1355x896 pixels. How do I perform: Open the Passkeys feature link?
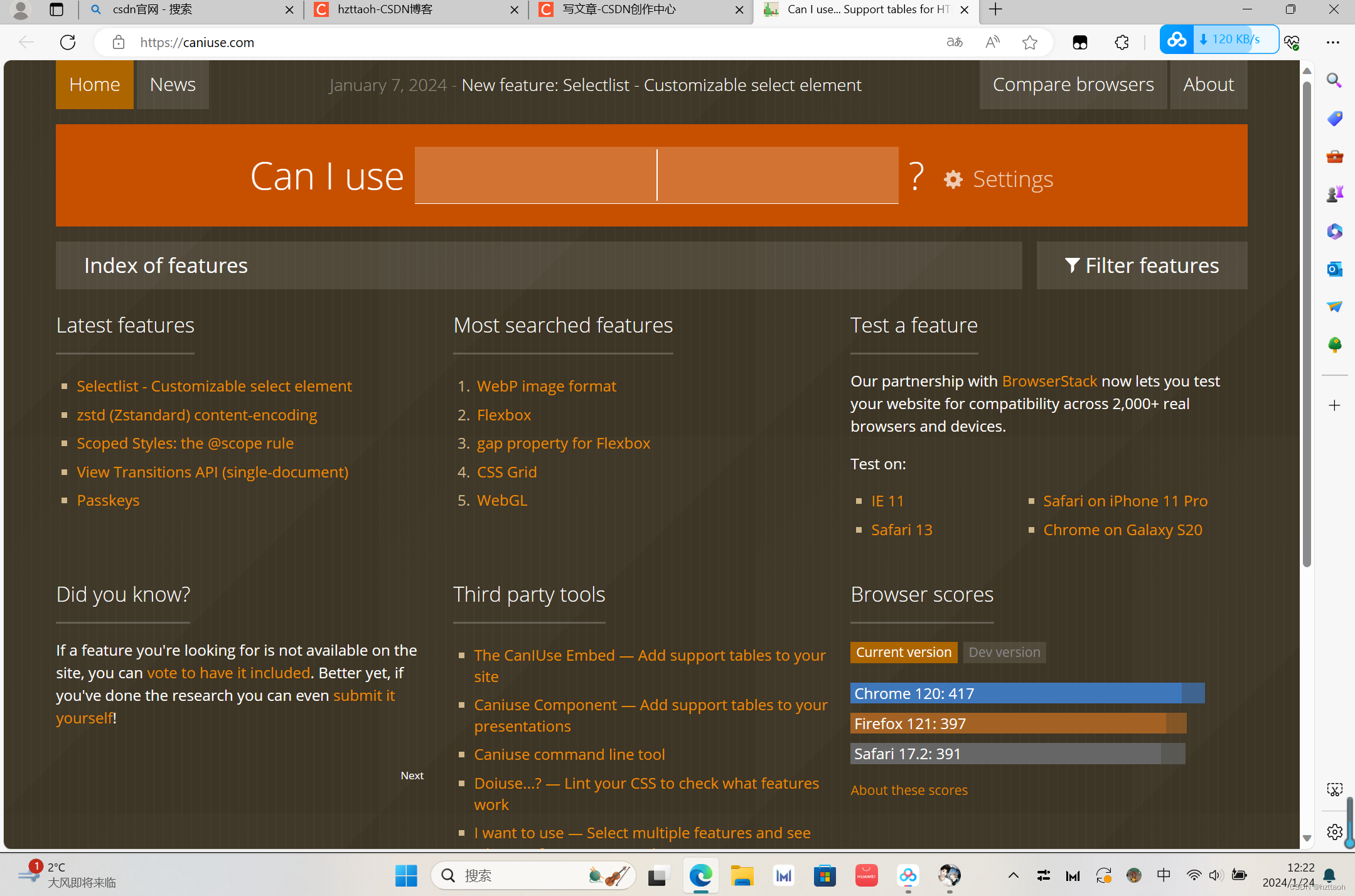[108, 500]
